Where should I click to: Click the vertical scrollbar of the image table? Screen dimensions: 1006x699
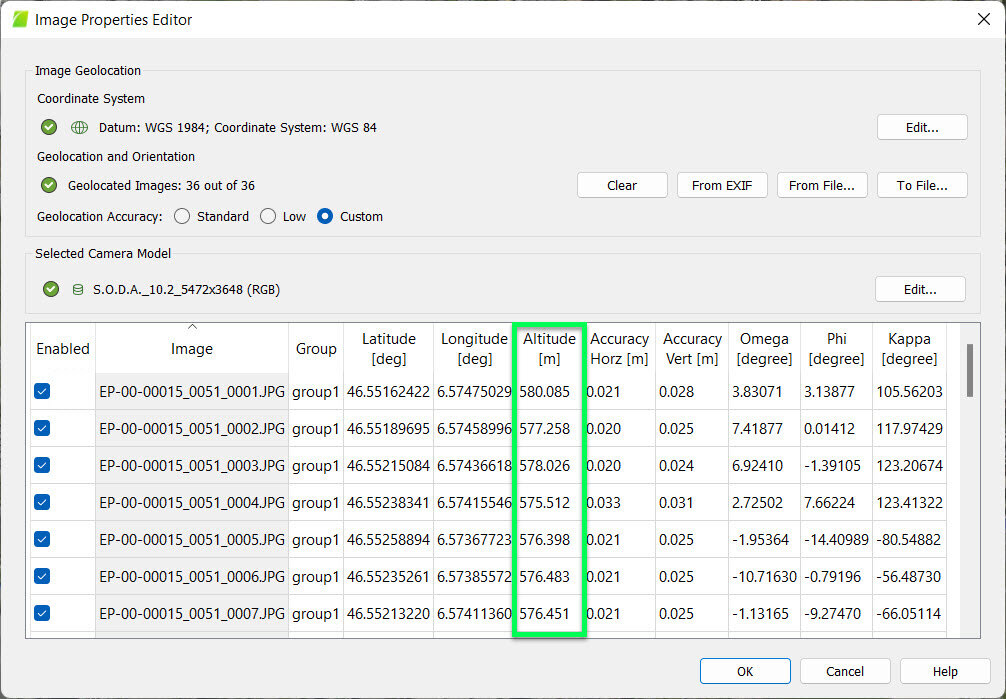click(968, 370)
